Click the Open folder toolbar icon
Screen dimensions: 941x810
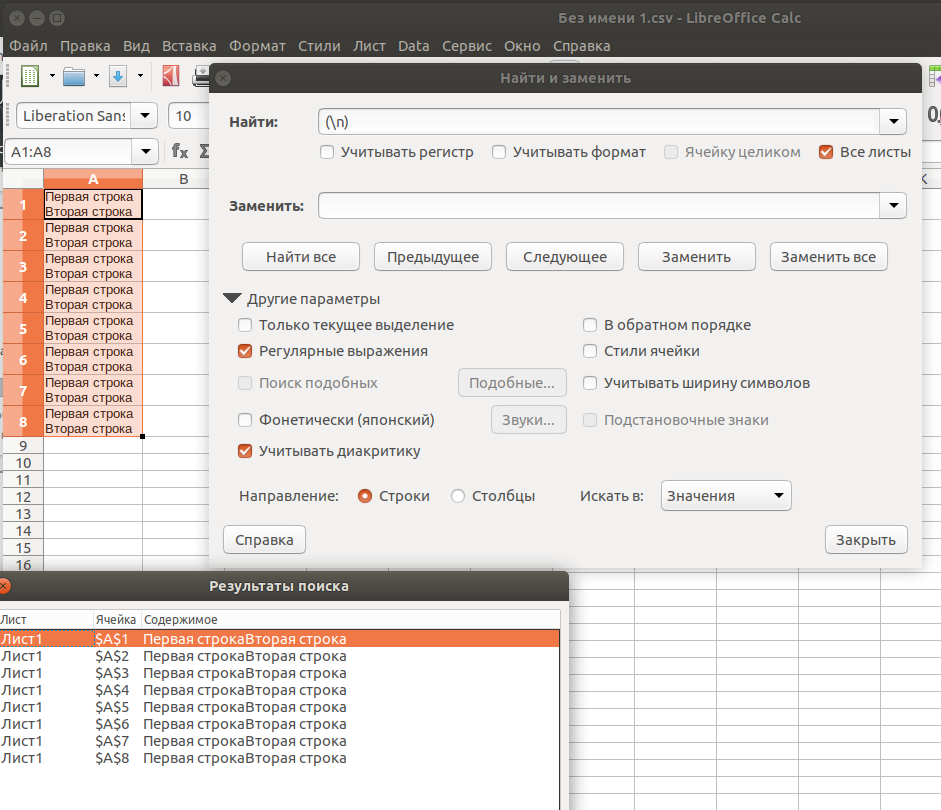pos(74,76)
